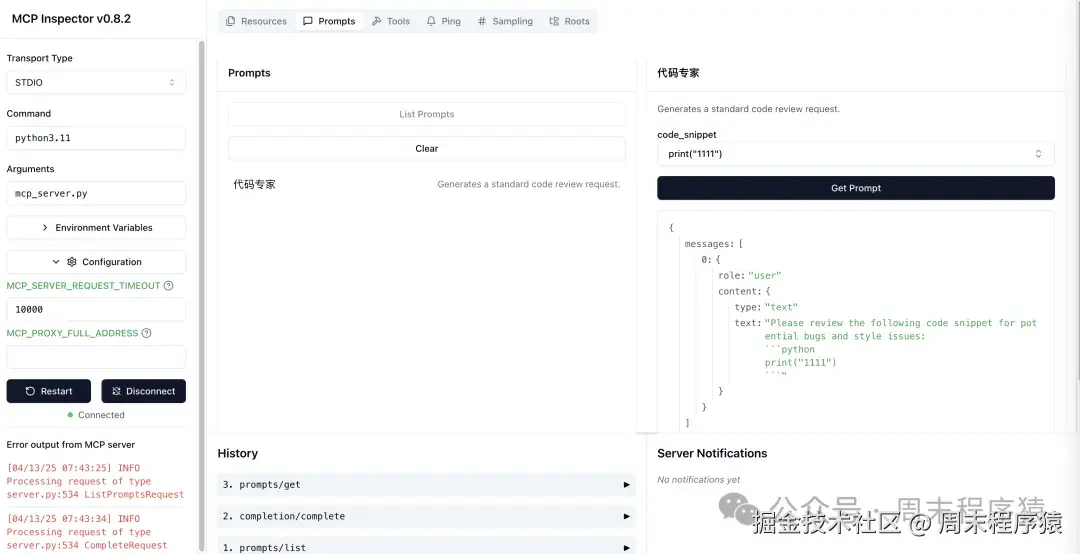Go to the Sampling tab
Viewport: 1080px width, 554px height.
(505, 21)
